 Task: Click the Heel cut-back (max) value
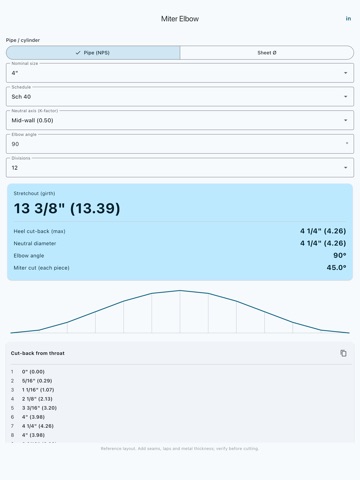pos(323,231)
